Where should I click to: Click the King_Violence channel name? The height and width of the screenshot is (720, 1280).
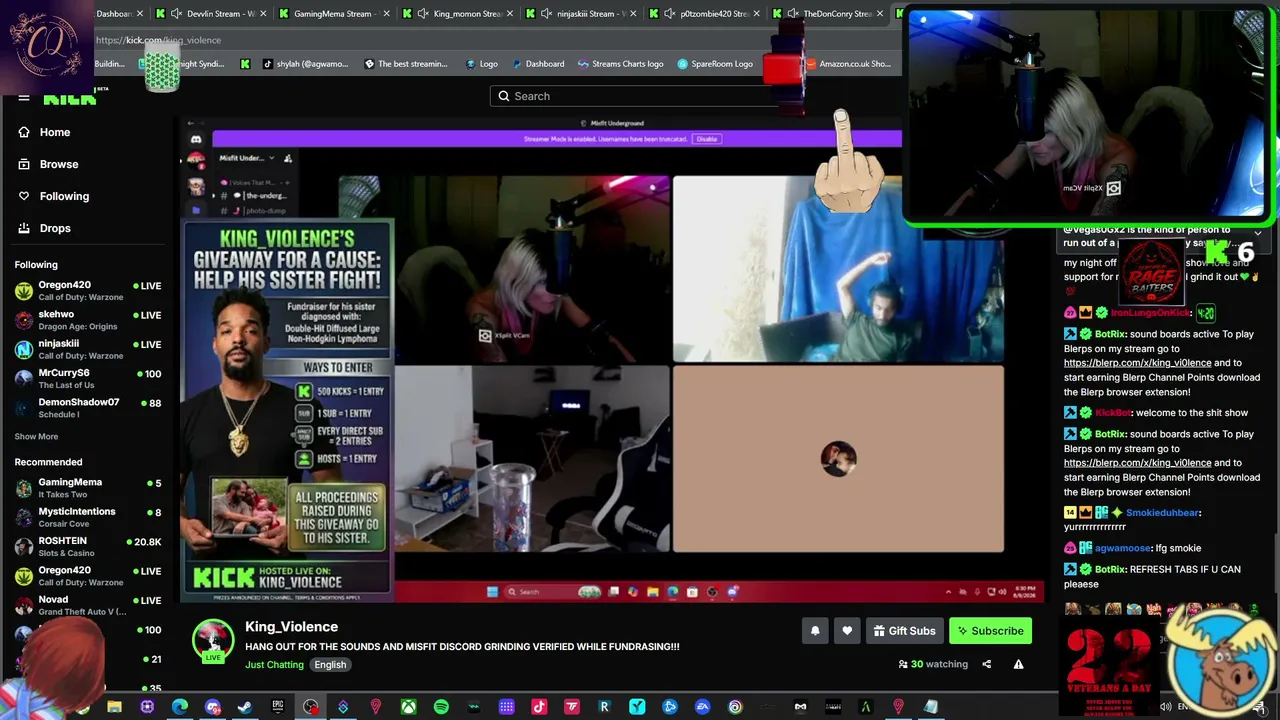coord(291,627)
